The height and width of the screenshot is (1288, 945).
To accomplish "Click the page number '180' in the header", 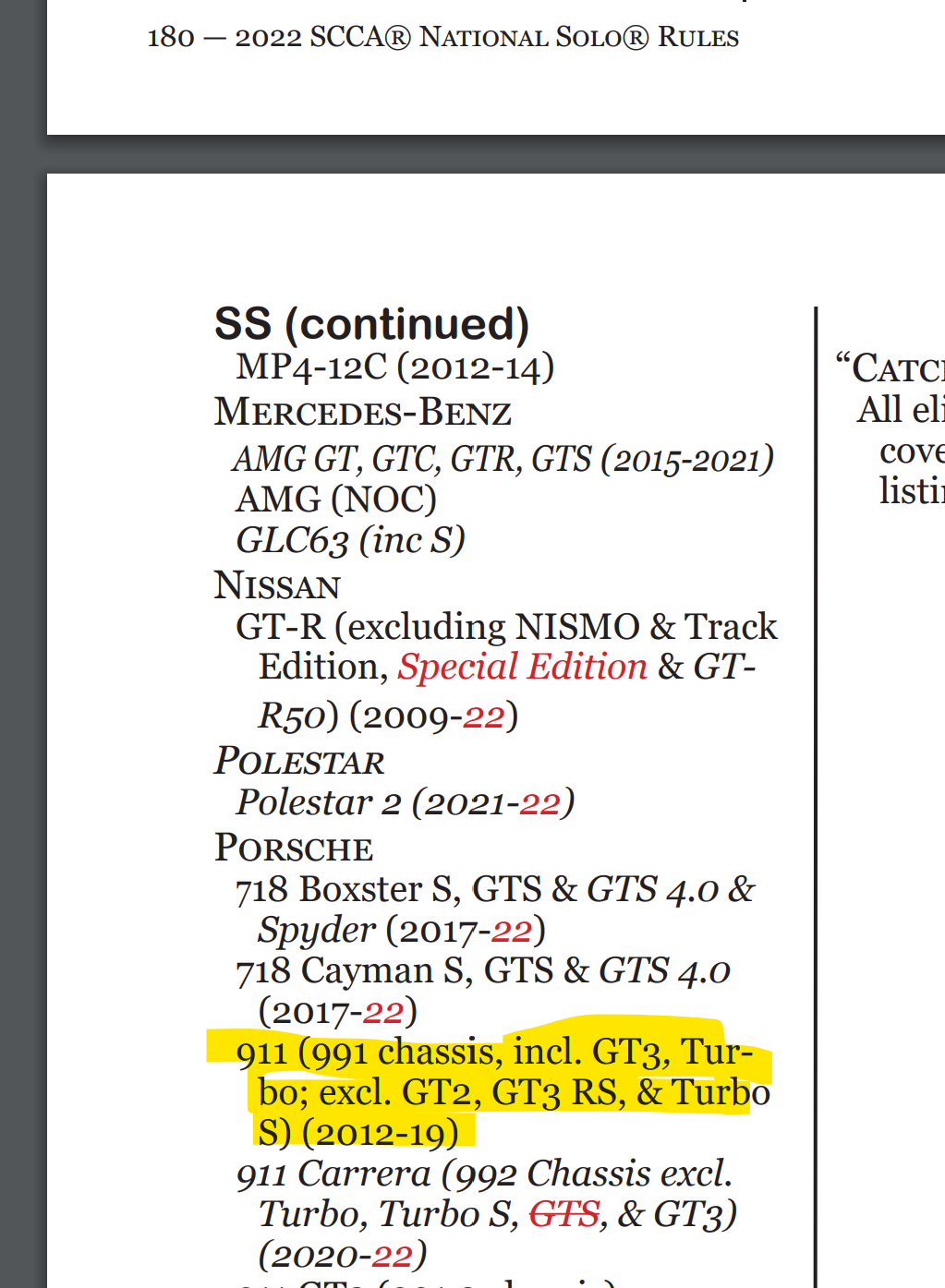I will tap(171, 37).
